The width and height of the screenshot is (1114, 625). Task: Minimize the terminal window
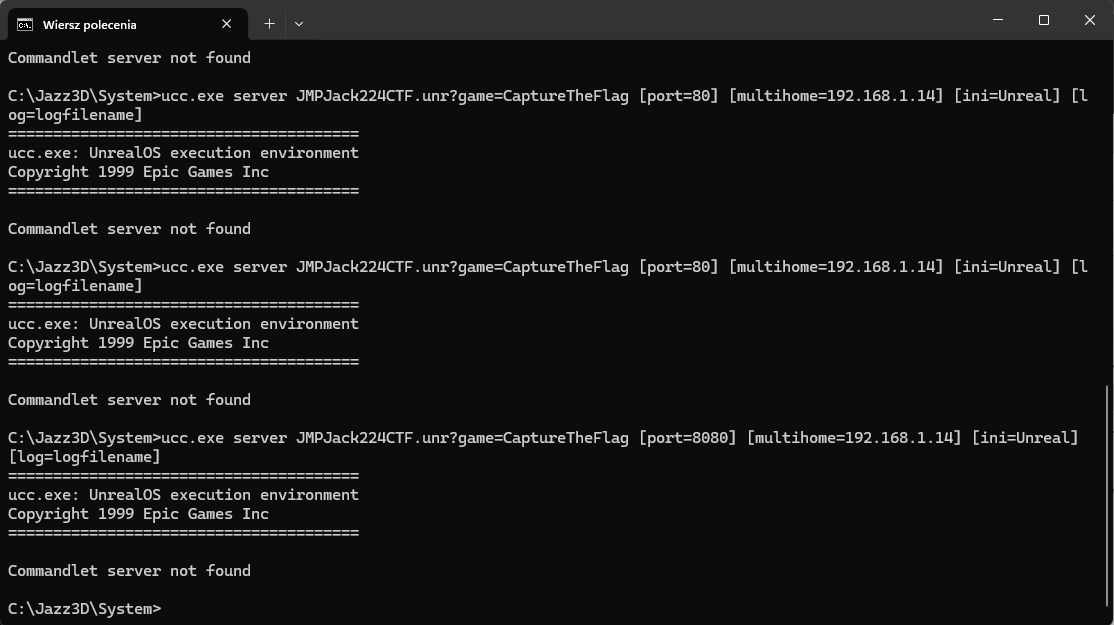pos(998,20)
